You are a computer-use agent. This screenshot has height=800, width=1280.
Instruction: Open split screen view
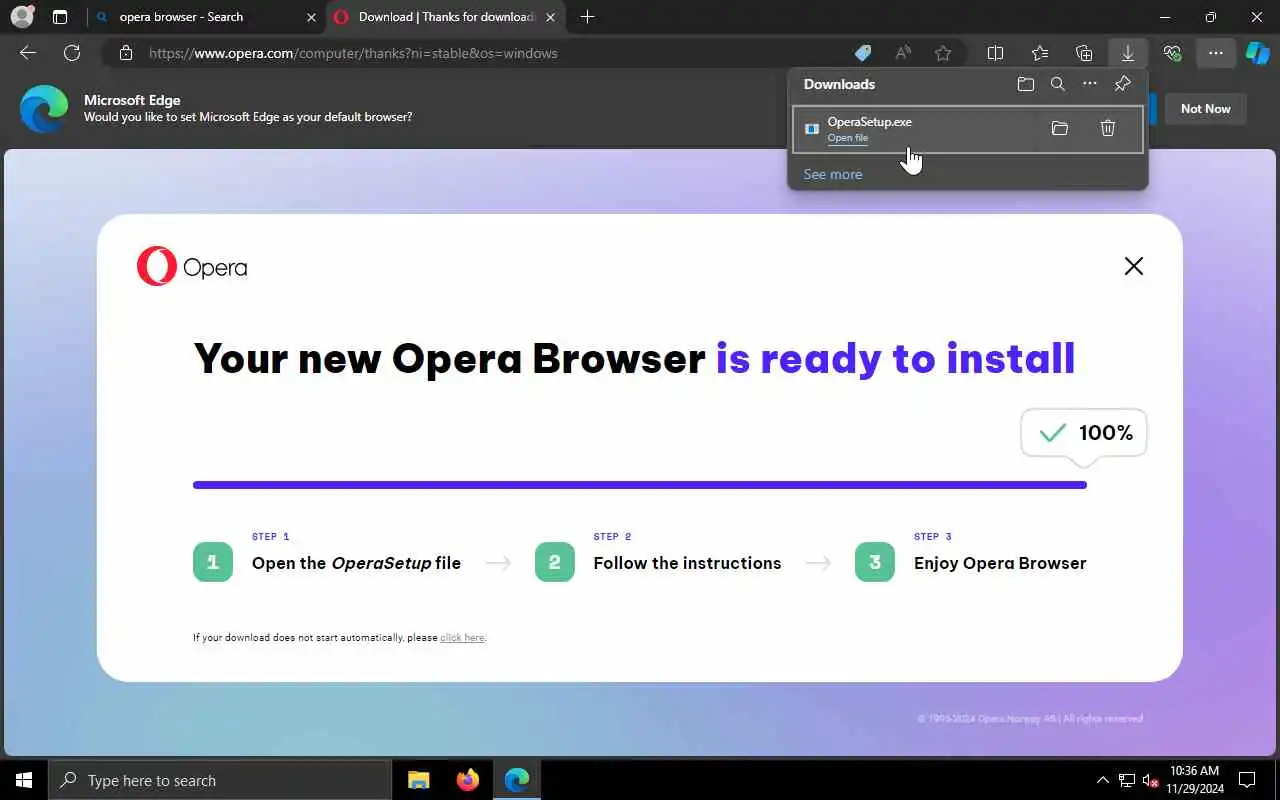point(996,53)
